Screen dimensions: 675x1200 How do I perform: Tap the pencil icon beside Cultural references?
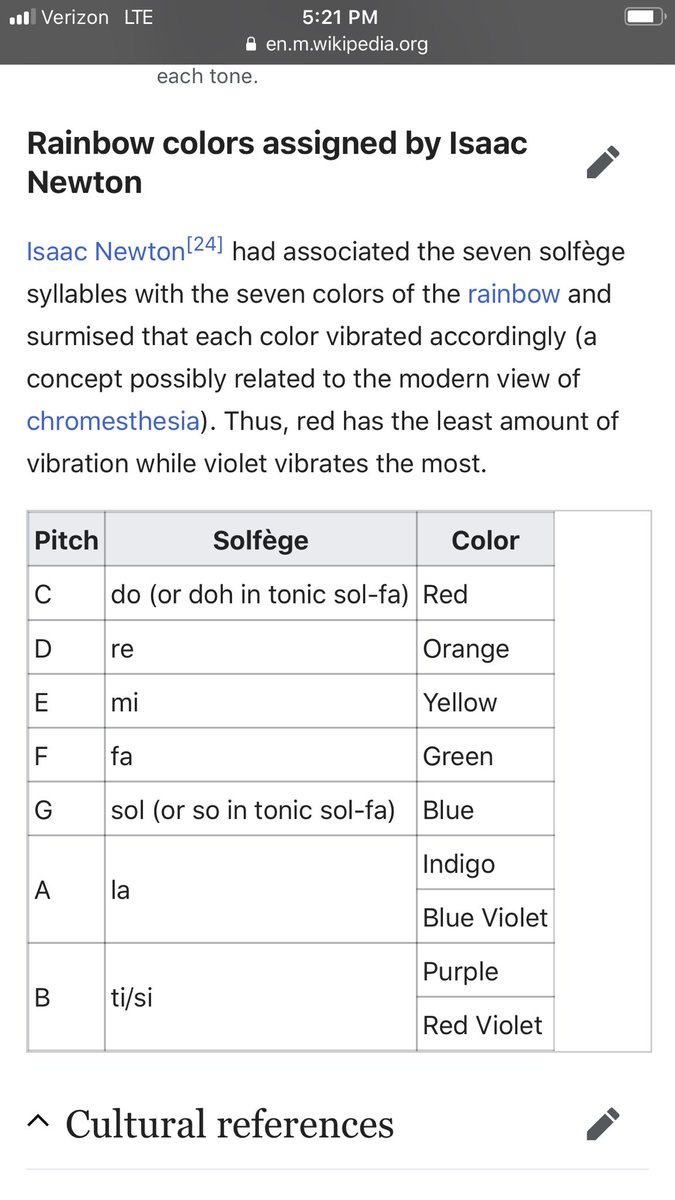603,1124
